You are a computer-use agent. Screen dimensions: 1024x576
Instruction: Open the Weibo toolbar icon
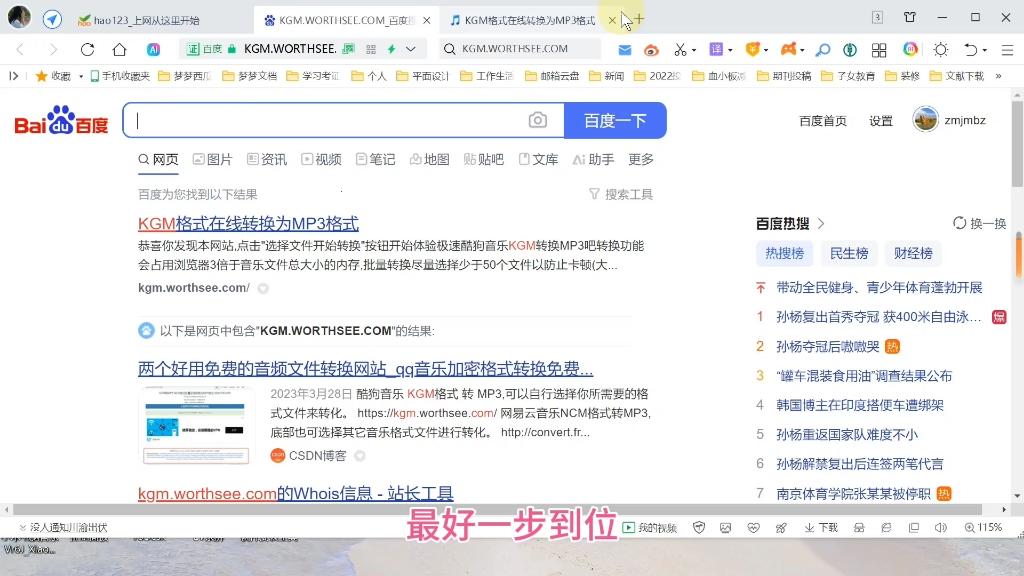click(650, 49)
